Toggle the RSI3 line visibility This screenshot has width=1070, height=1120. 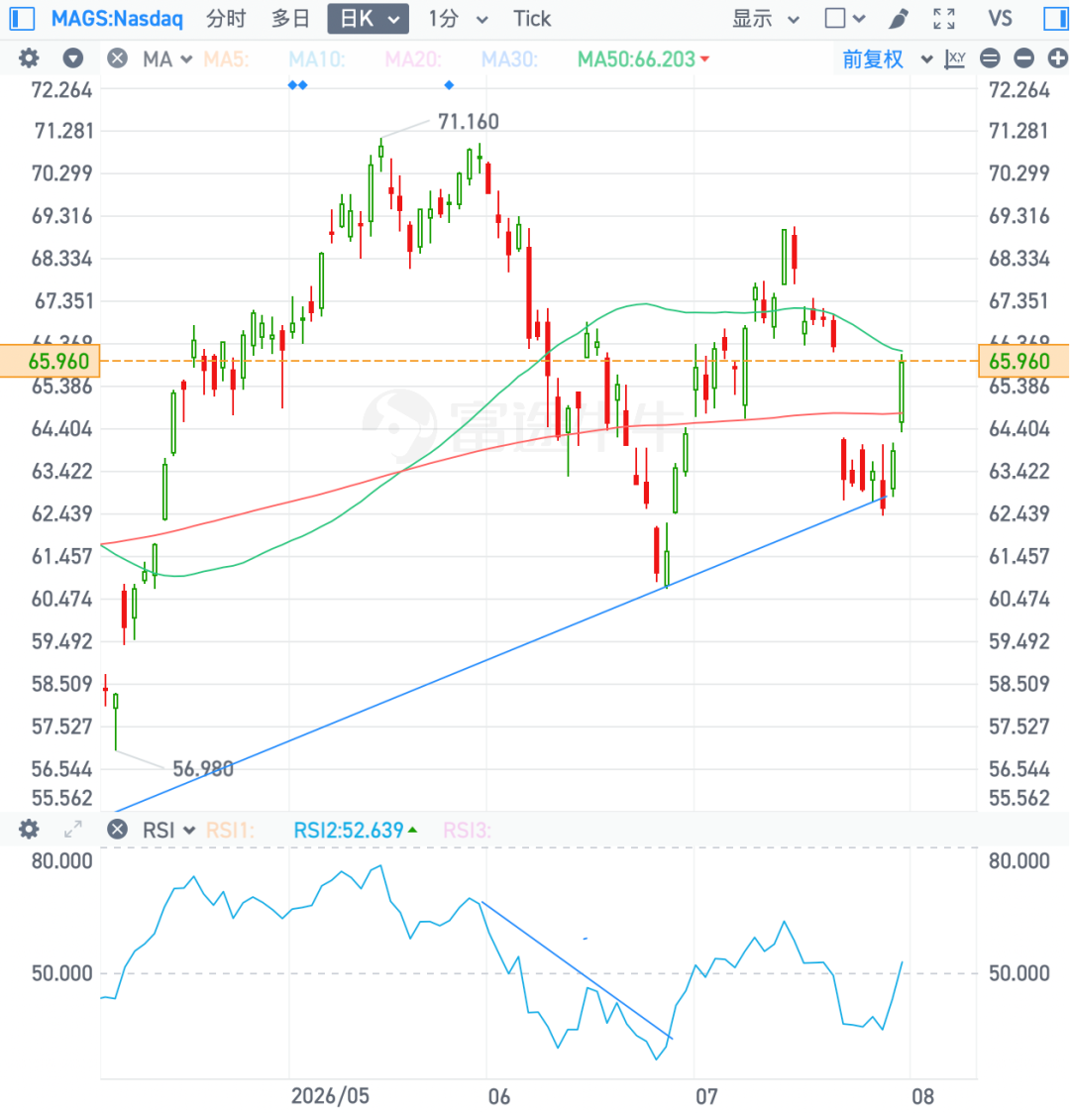[467, 830]
